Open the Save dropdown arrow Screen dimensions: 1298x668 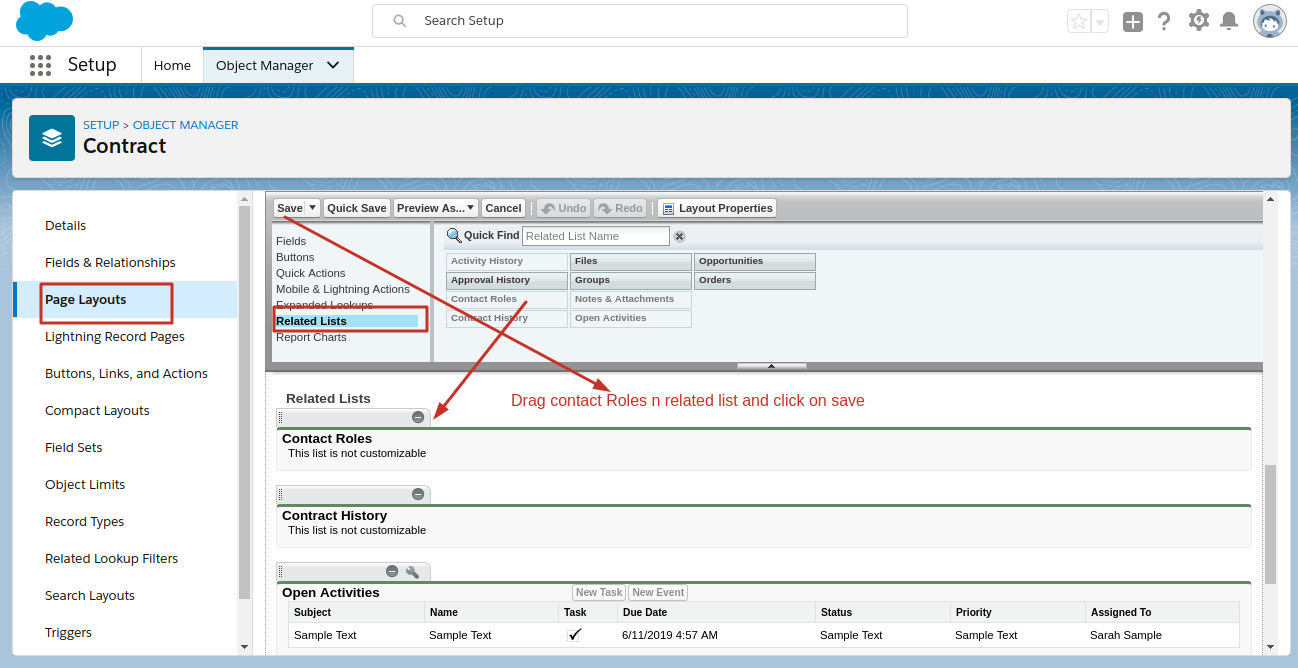(312, 208)
